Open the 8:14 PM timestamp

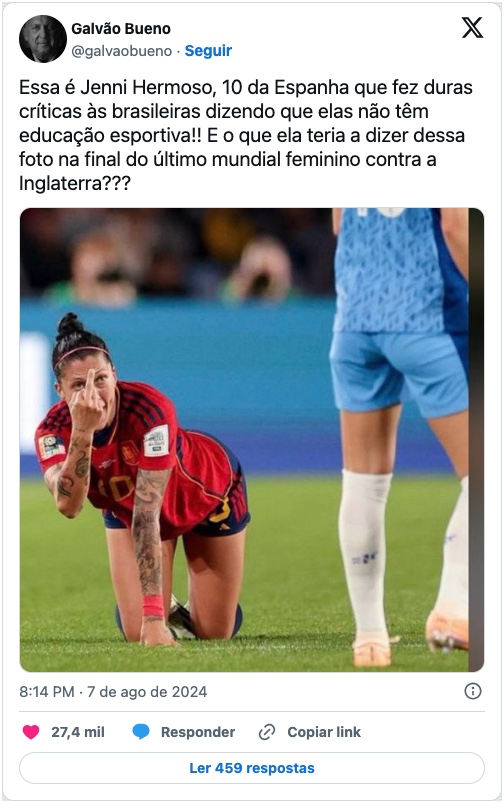[47, 692]
